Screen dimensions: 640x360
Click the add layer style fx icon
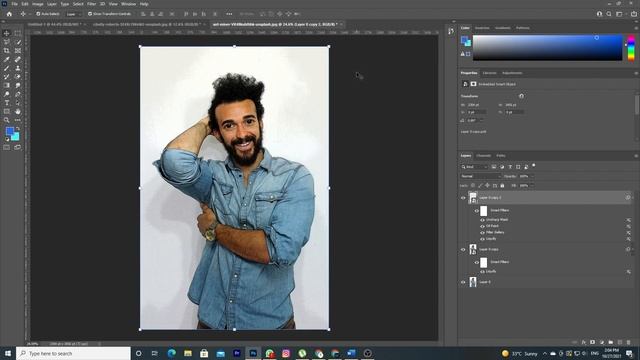[584, 342]
